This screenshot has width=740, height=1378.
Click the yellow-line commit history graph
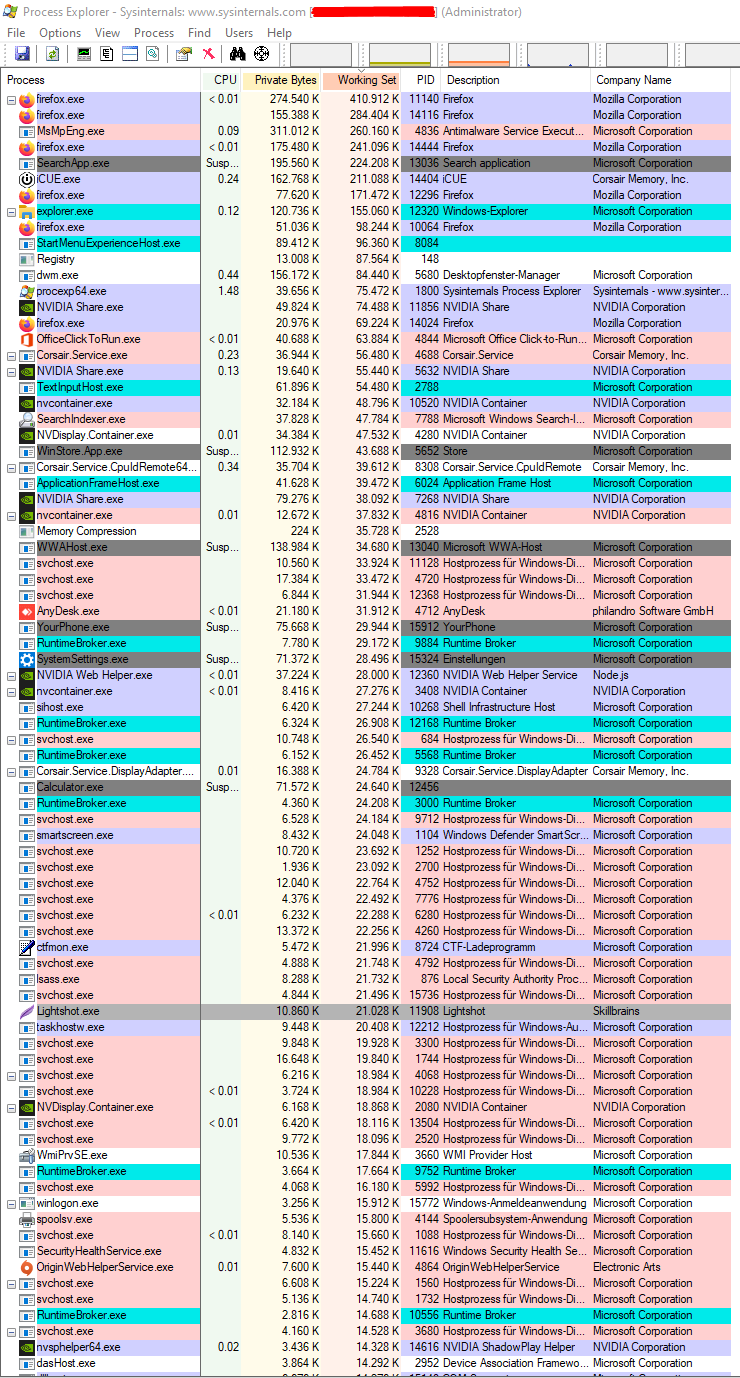coord(400,55)
